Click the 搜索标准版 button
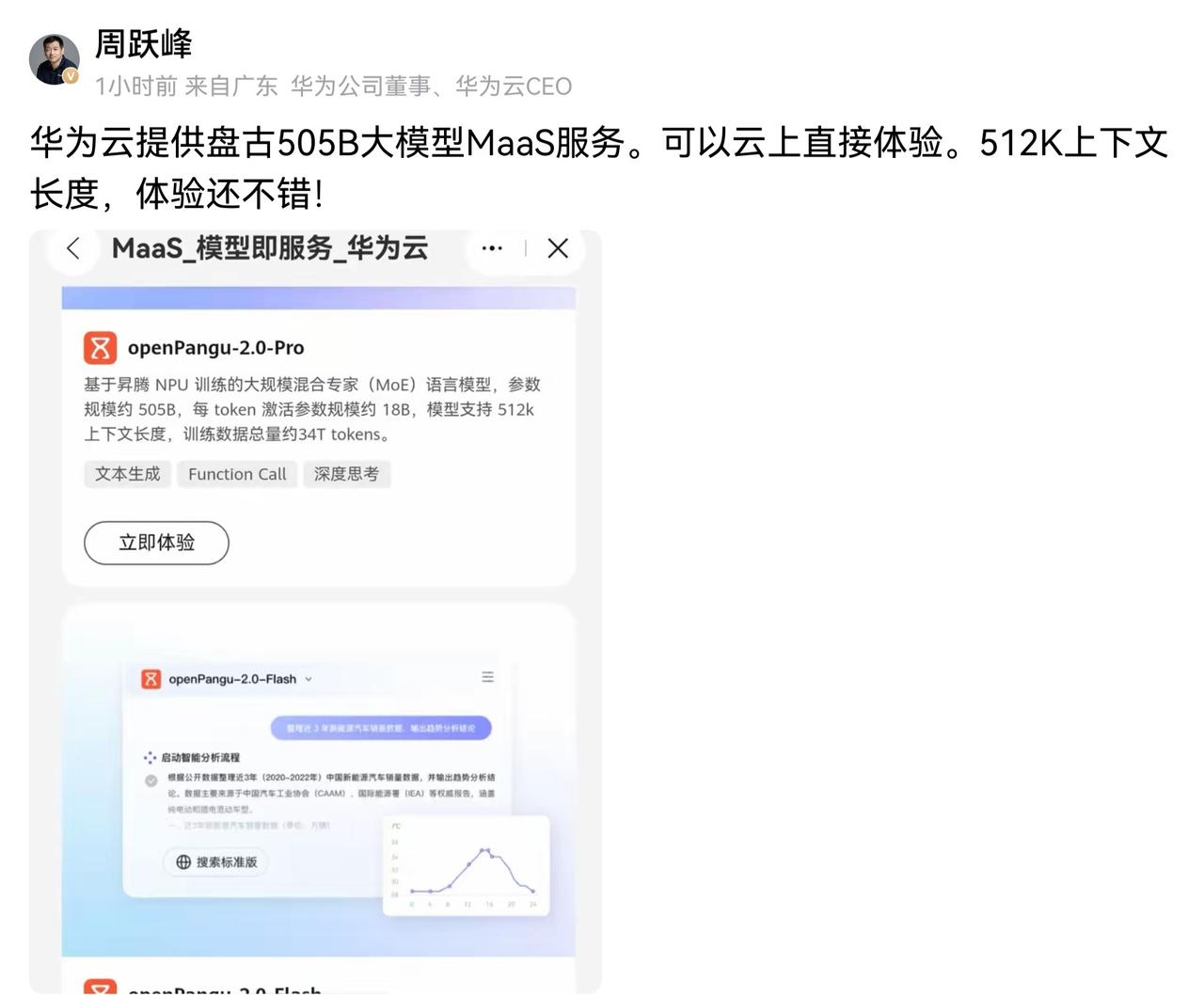 (216, 862)
